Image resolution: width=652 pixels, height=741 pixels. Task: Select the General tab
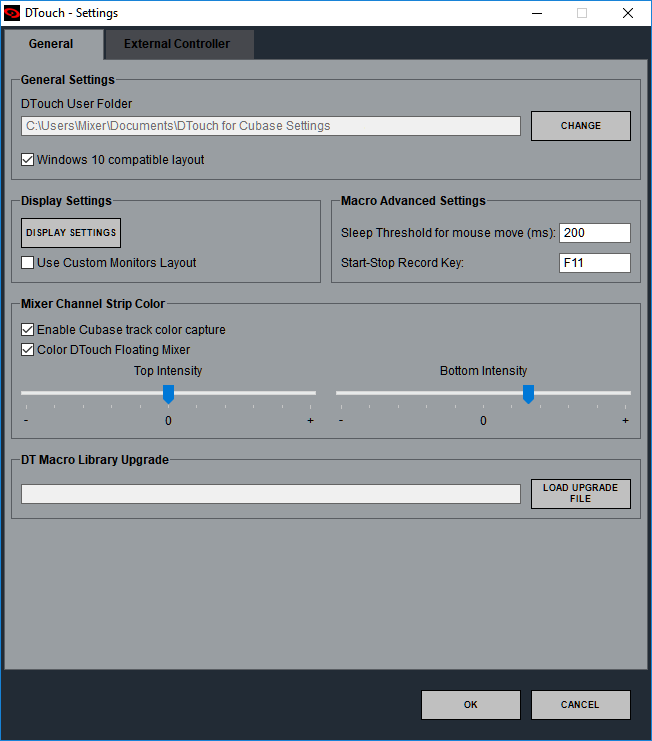click(x=51, y=44)
